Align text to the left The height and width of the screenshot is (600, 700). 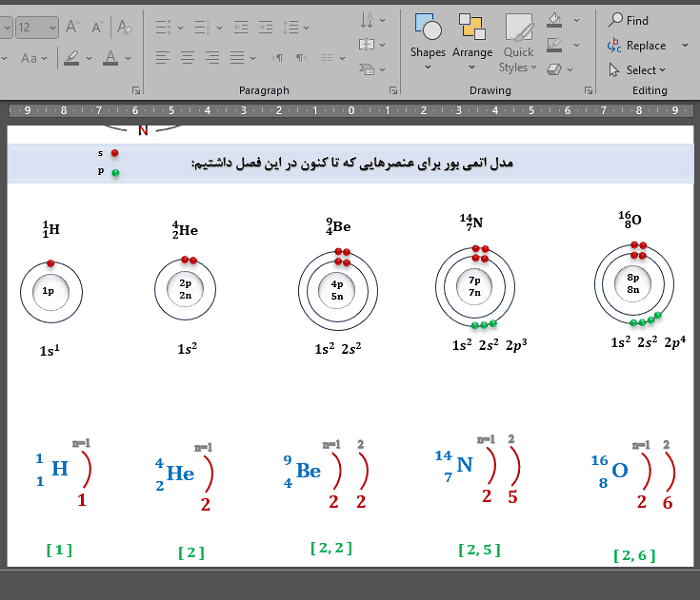[x=162, y=58]
